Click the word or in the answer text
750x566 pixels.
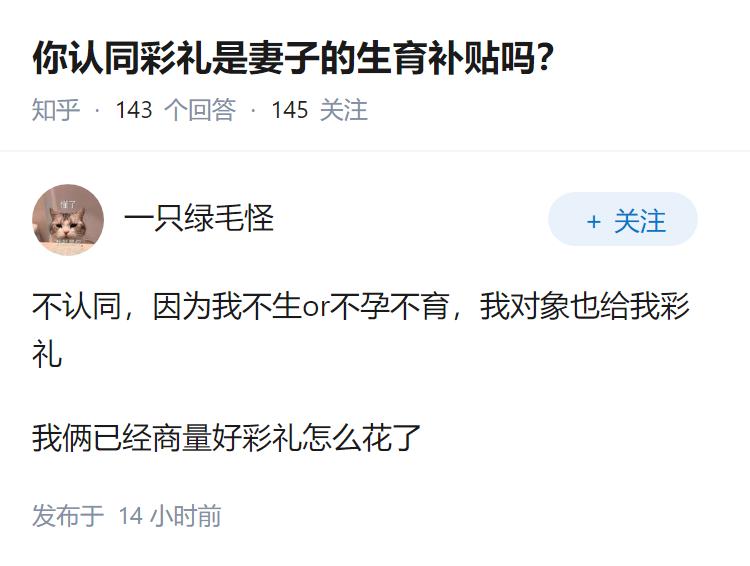315,308
